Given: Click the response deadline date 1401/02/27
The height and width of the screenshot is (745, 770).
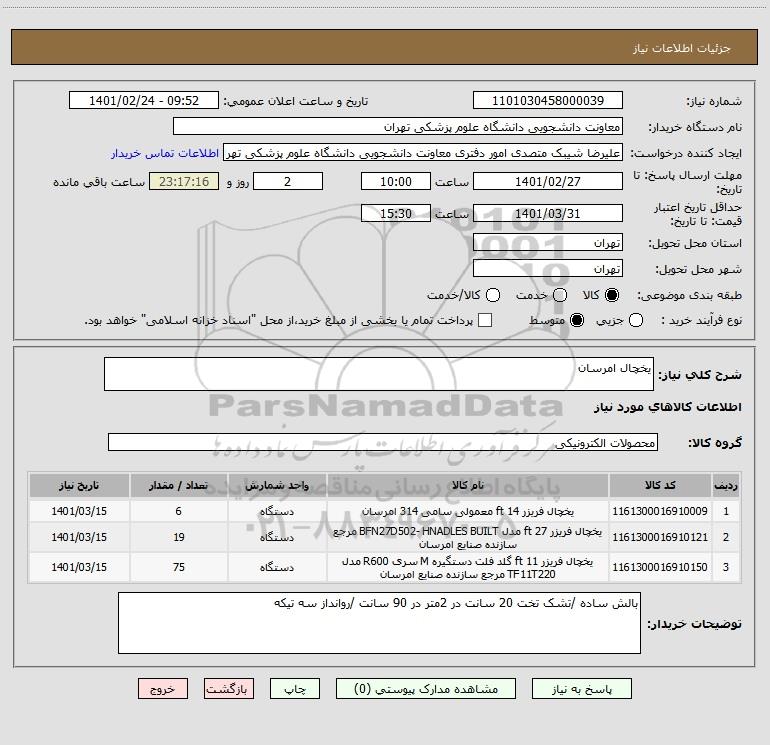Looking at the screenshot, I should pos(548,181).
